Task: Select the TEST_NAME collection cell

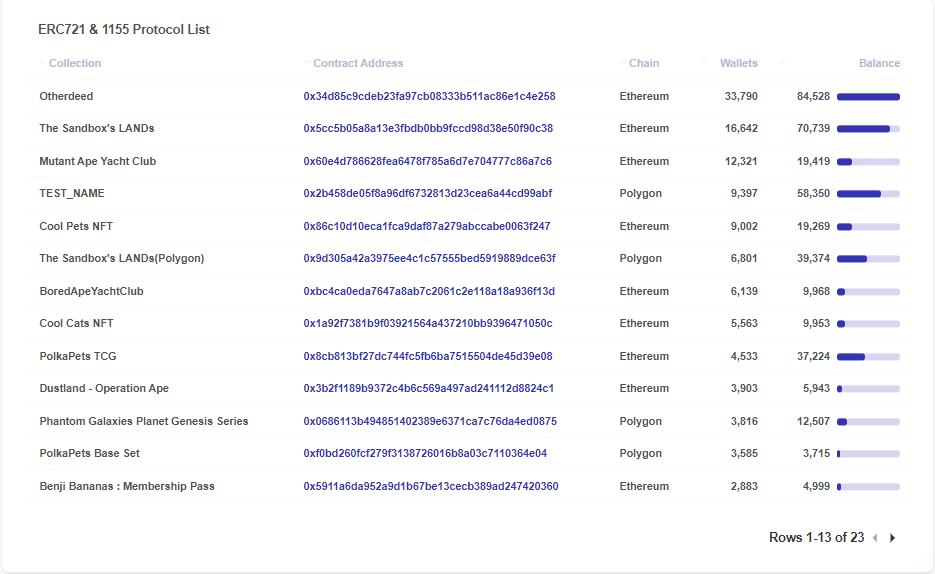Action: 72,193
